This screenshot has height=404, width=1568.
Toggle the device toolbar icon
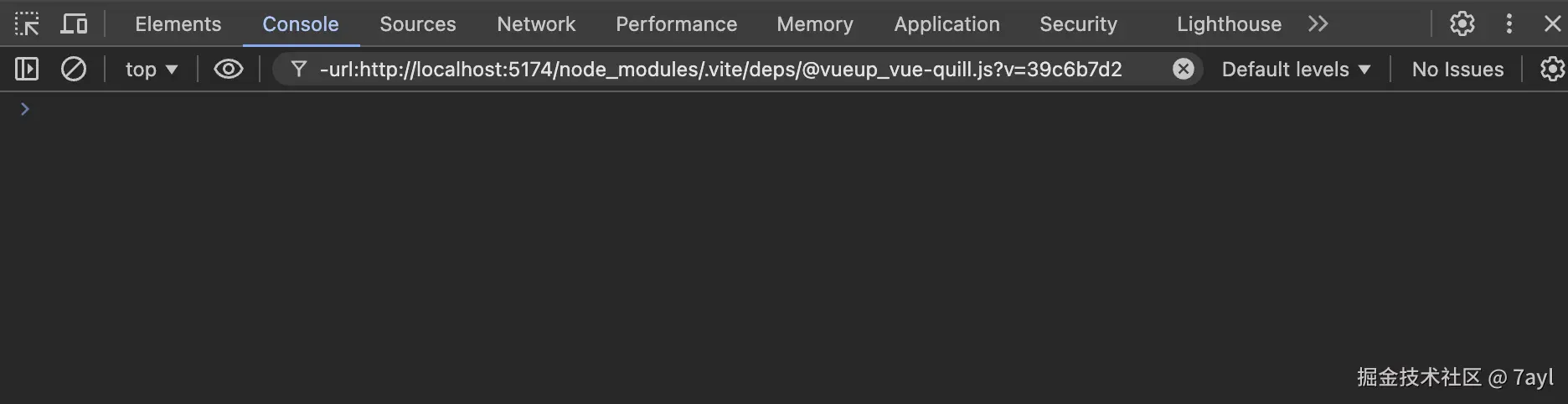click(74, 23)
